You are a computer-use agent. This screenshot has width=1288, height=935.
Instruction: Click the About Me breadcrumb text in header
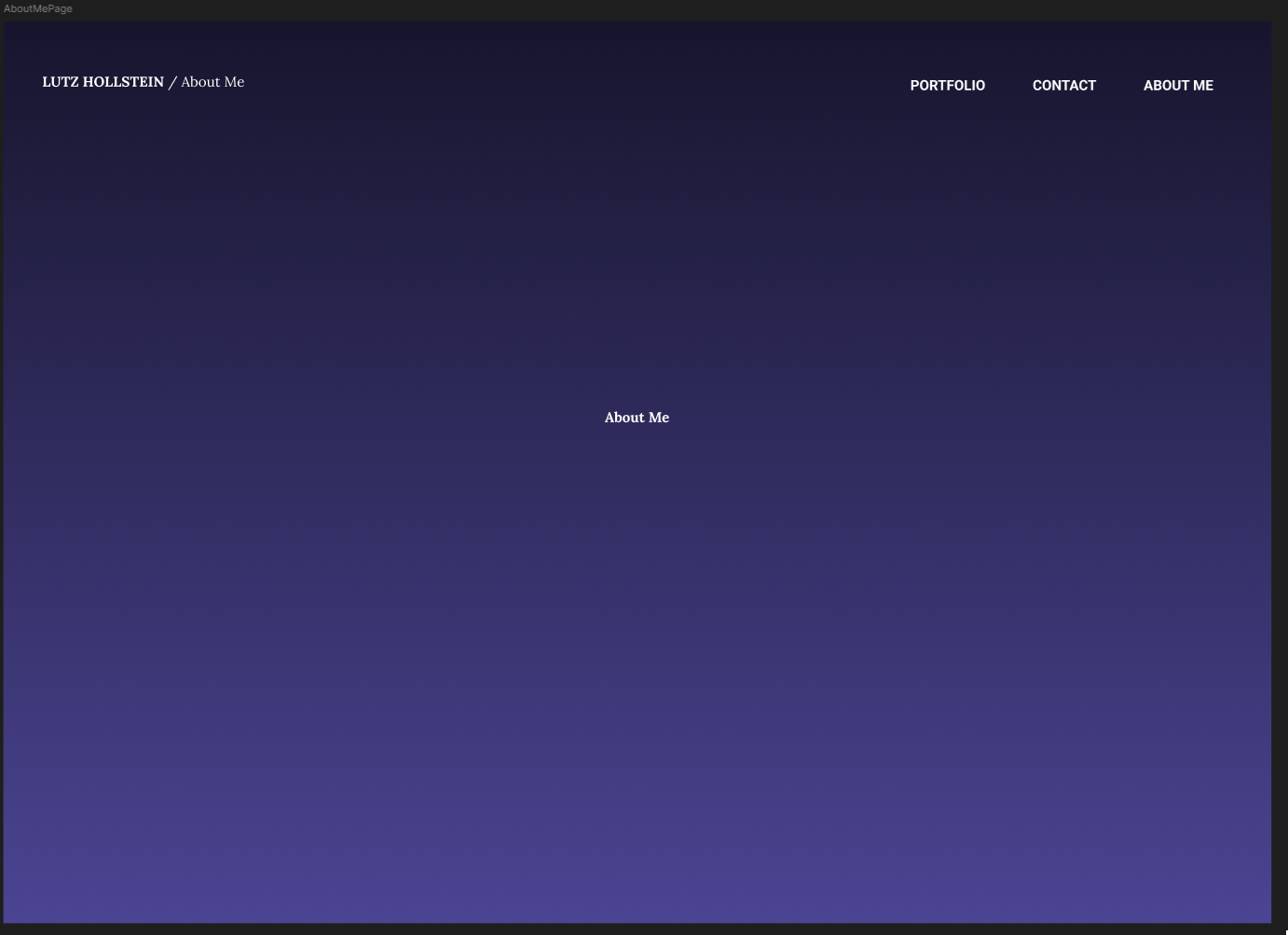click(212, 82)
